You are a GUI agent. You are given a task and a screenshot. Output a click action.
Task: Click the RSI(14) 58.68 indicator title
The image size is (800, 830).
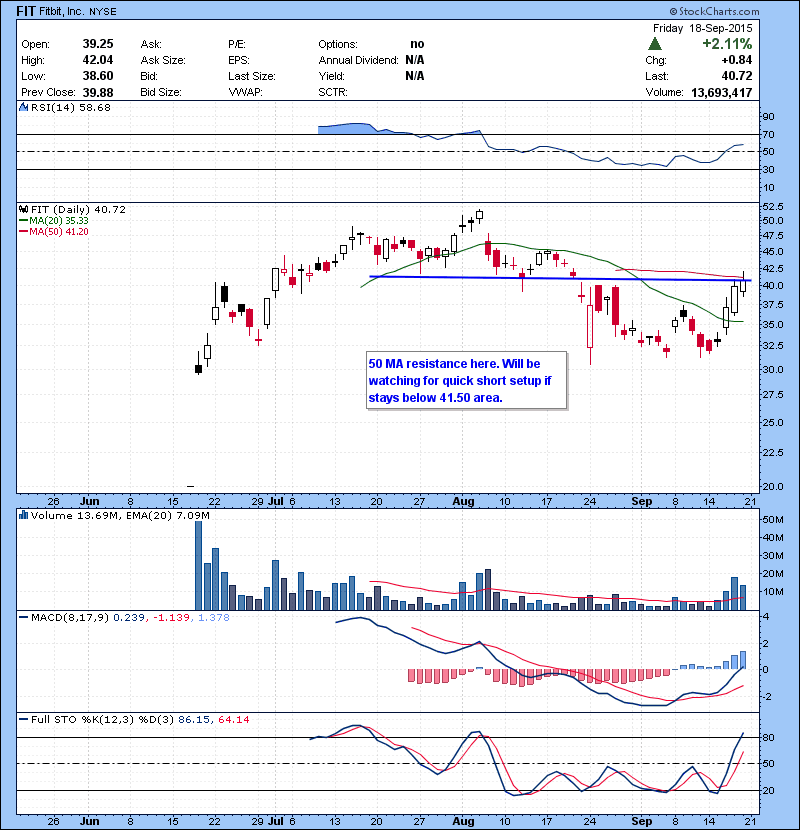pos(71,107)
